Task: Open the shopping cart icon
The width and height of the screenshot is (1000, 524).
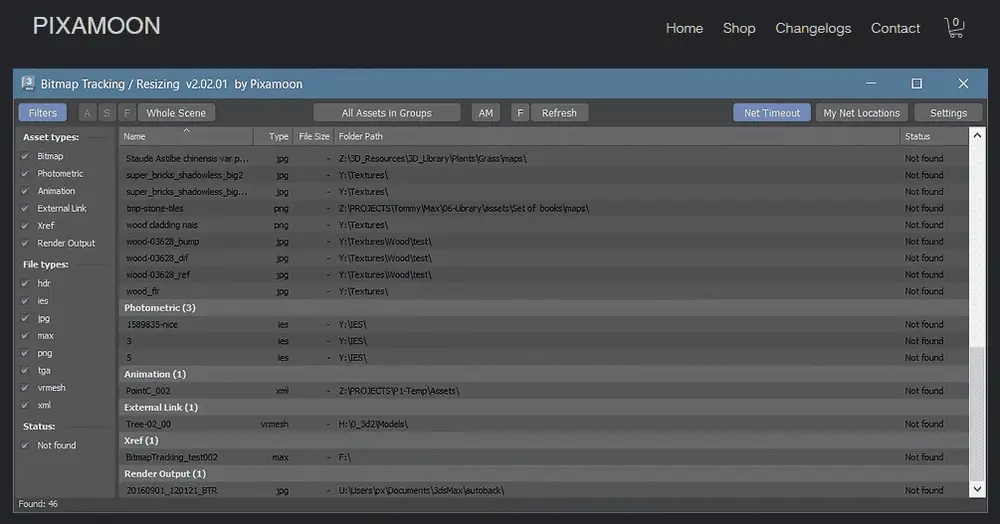Action: 954,27
